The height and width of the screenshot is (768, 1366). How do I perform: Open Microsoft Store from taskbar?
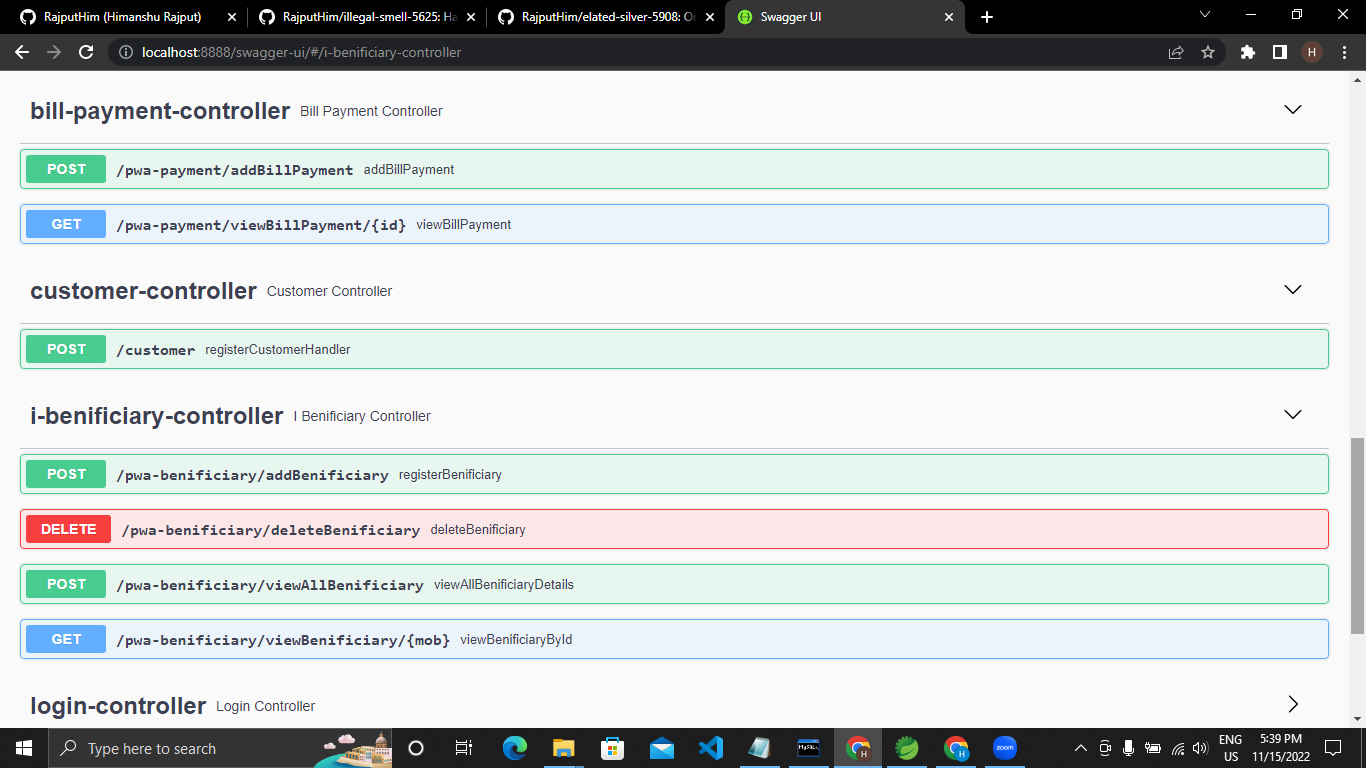[612, 748]
